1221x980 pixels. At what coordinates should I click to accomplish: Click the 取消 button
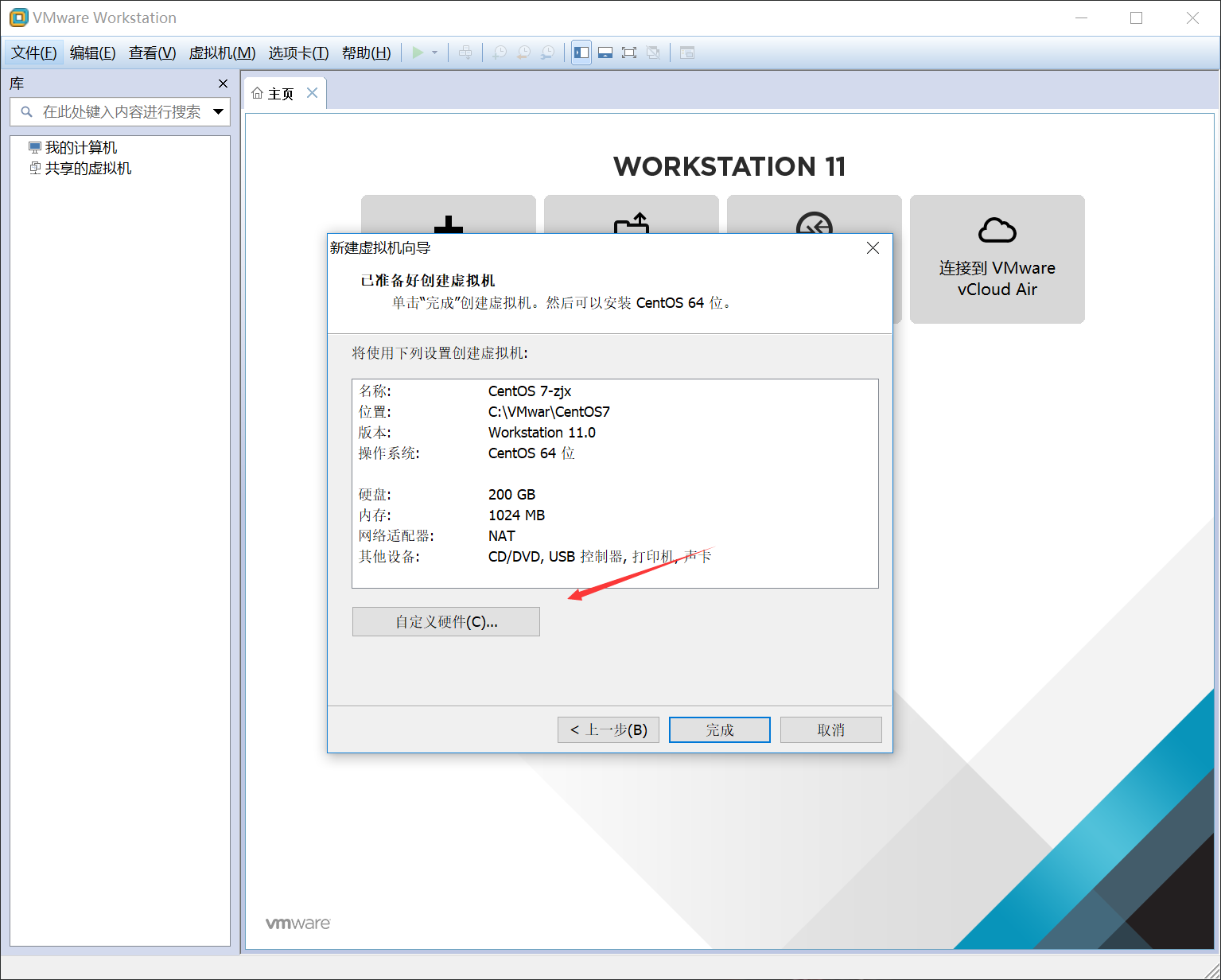tap(831, 730)
